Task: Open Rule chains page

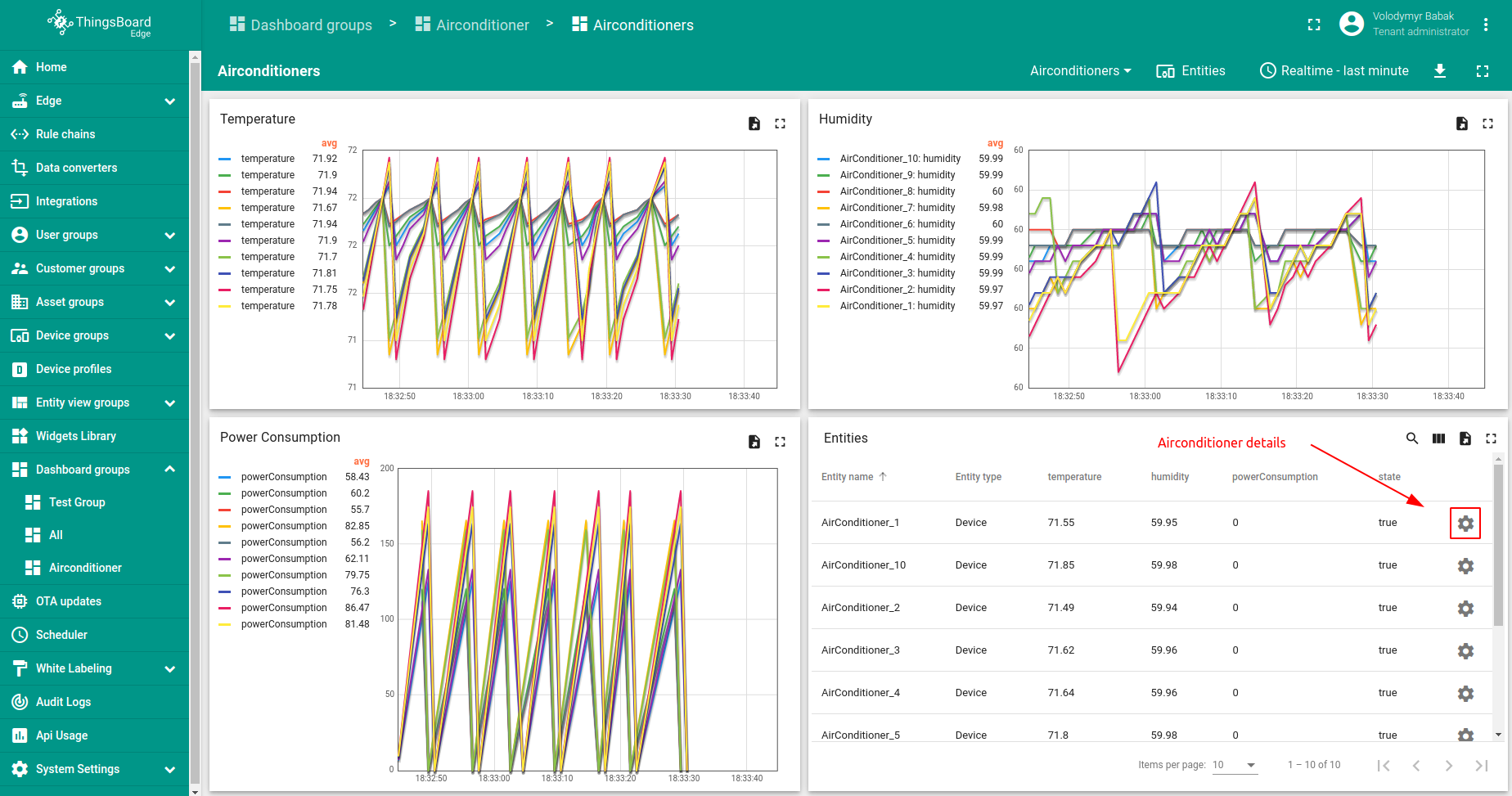Action: (x=94, y=134)
